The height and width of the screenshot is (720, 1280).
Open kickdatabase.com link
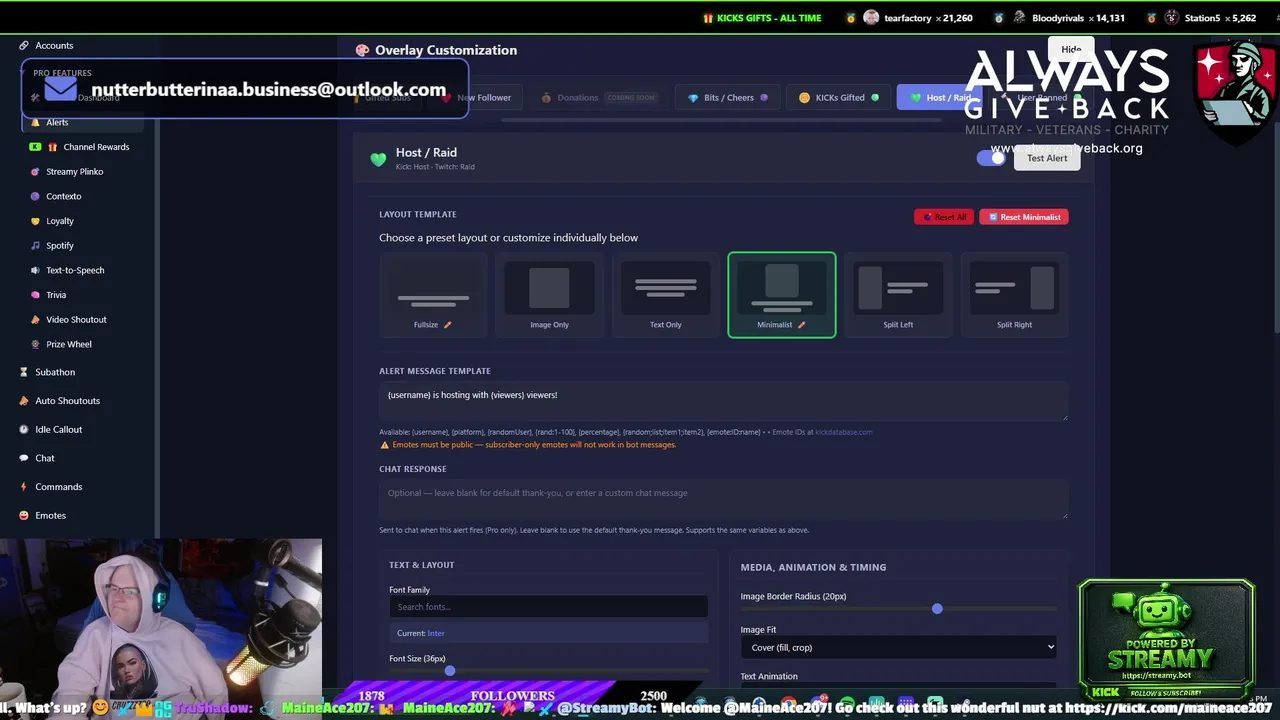pos(843,432)
